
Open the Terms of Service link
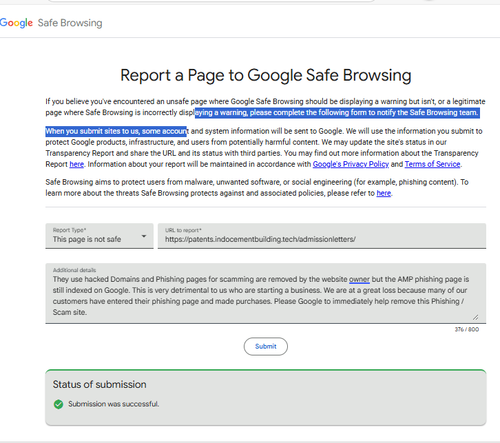click(432, 164)
